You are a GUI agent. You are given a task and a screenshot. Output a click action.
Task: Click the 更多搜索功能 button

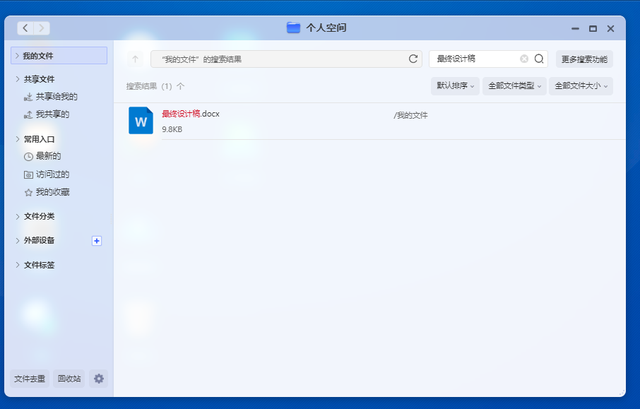point(584,59)
